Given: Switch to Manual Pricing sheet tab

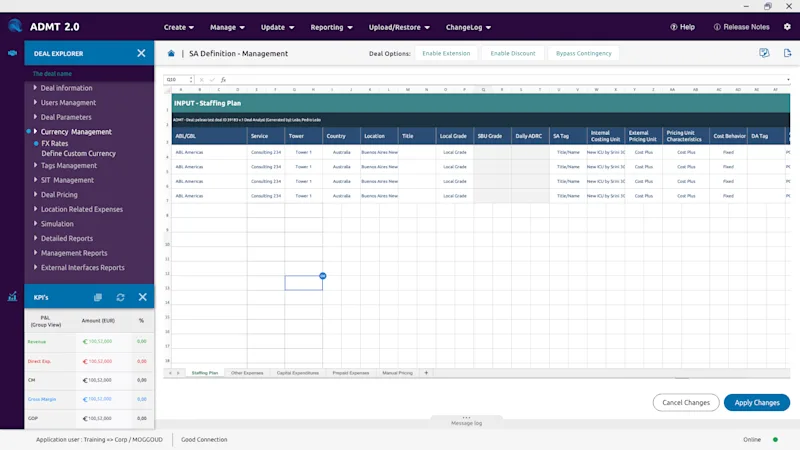Looking at the screenshot, I should click(397, 373).
